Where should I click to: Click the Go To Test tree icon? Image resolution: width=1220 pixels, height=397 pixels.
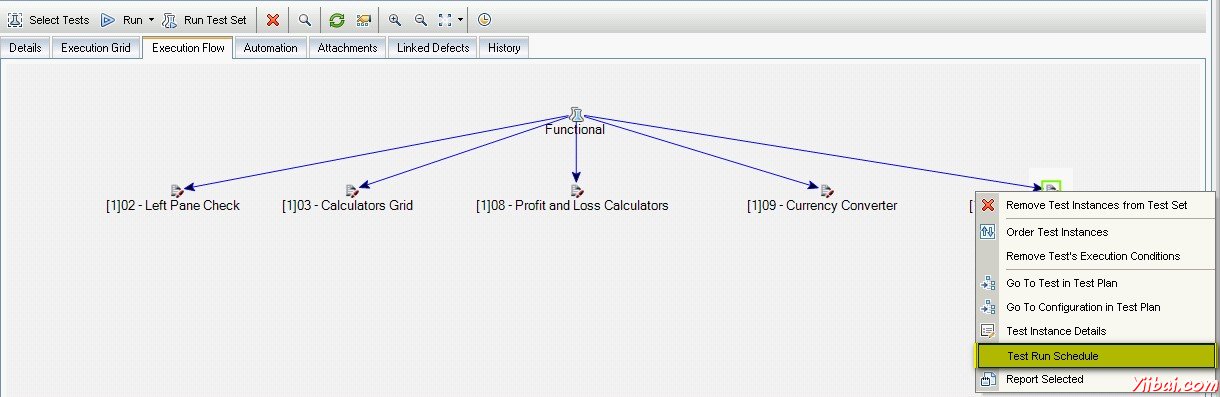point(988,283)
